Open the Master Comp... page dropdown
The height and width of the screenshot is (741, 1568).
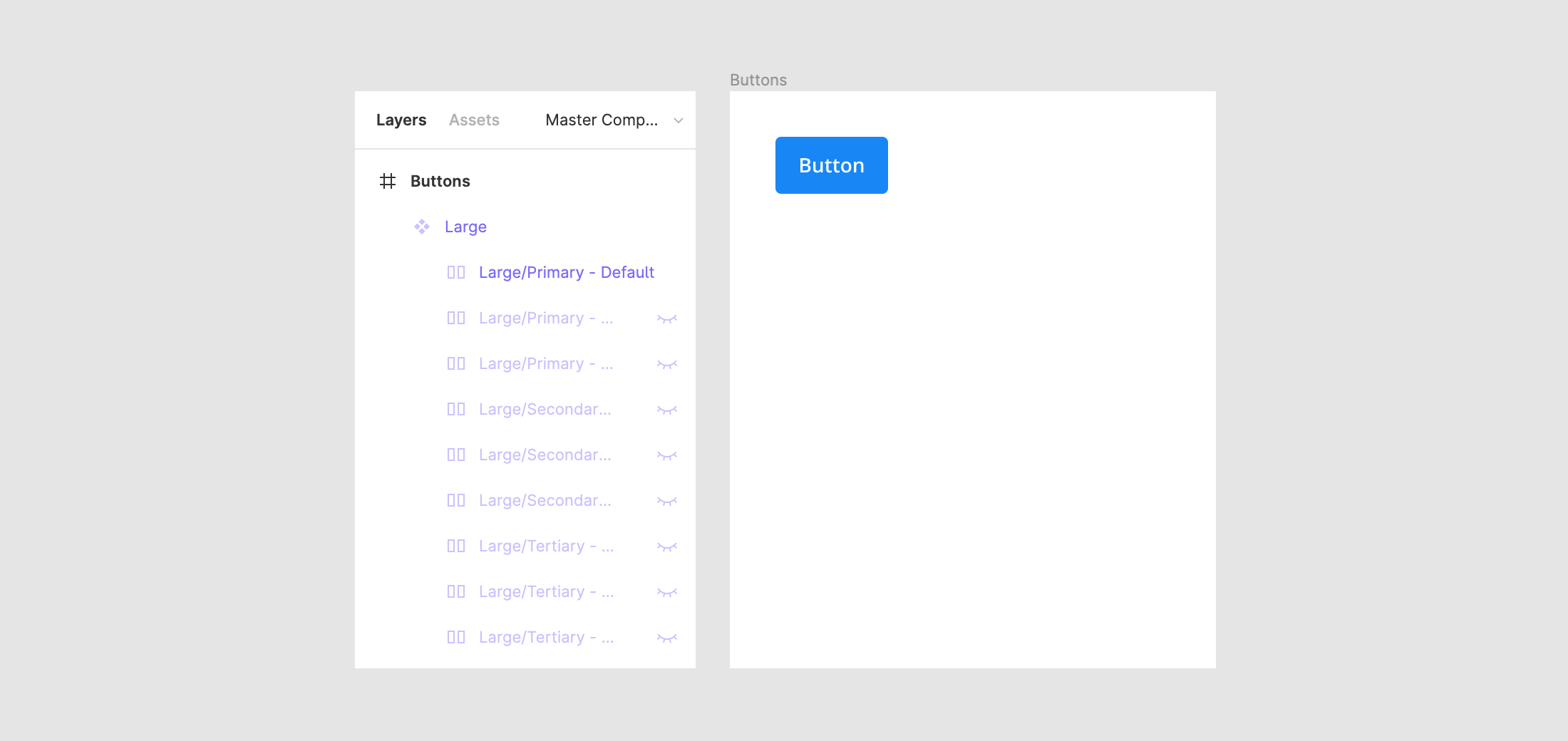(x=614, y=120)
